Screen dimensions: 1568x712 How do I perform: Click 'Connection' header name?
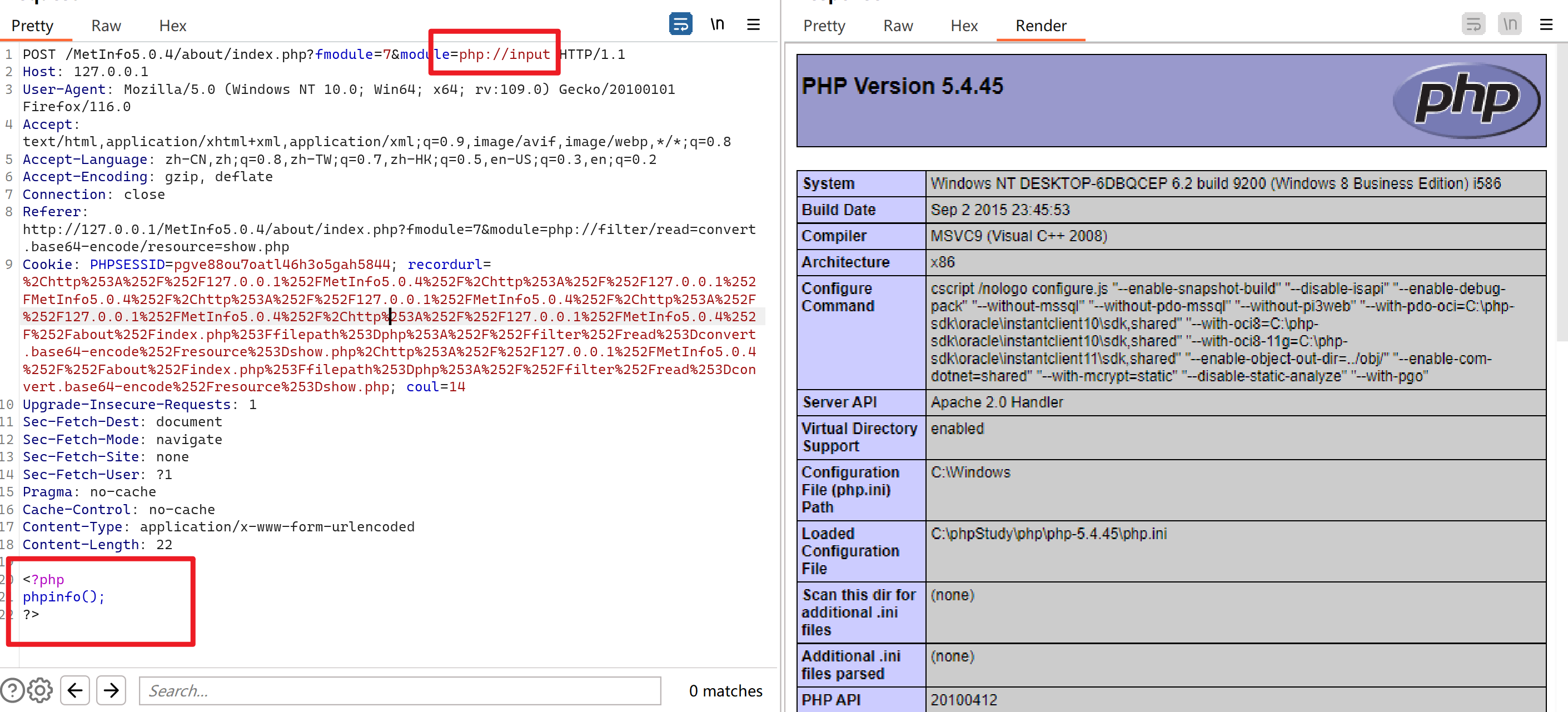[64, 194]
